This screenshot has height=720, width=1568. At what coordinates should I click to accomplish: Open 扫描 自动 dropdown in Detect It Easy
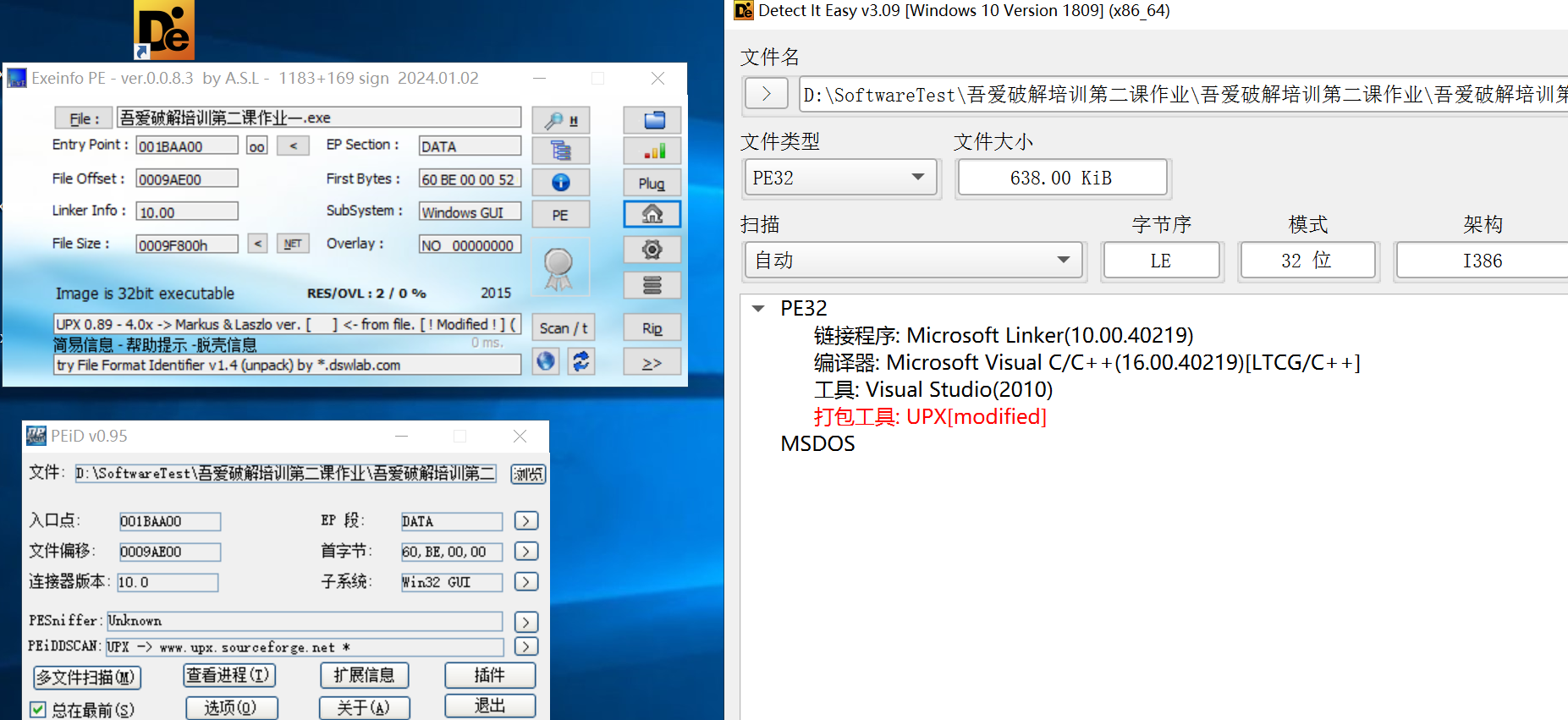[914, 261]
